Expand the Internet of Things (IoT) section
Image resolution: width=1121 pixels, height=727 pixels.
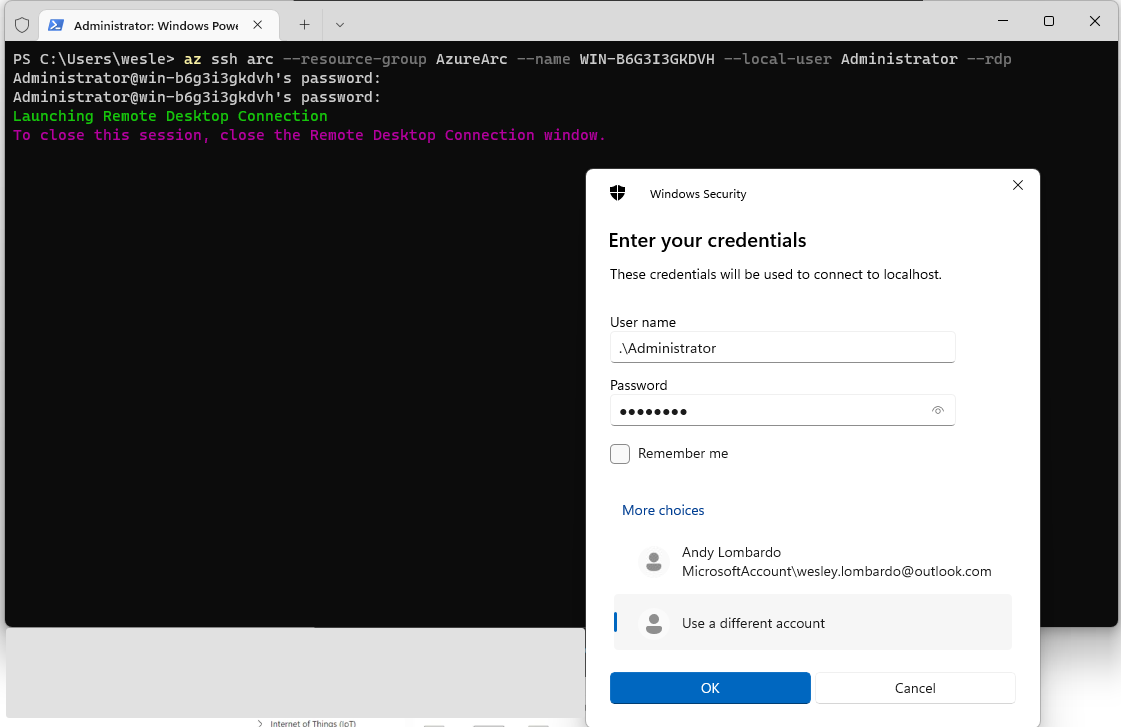(259, 722)
